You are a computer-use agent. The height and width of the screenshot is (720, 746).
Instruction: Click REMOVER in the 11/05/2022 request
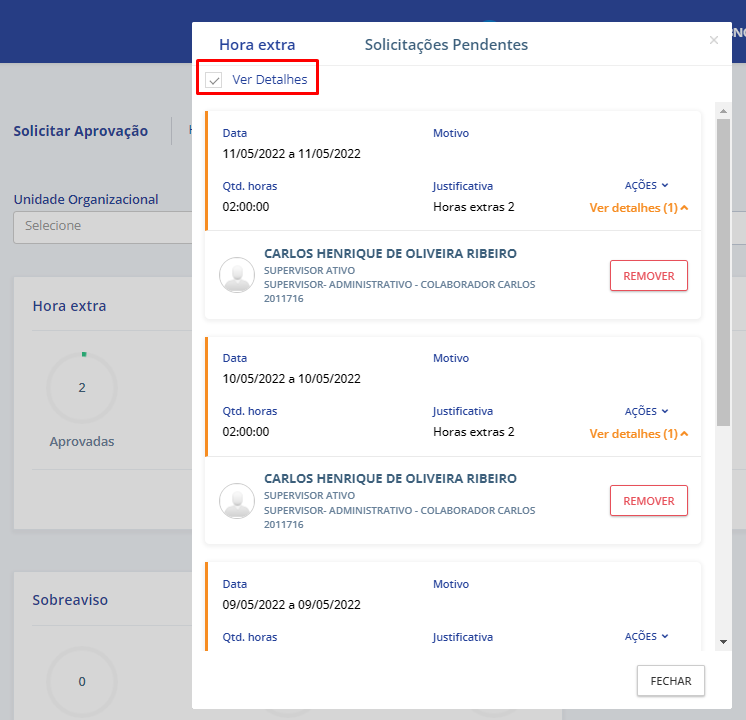pos(648,276)
